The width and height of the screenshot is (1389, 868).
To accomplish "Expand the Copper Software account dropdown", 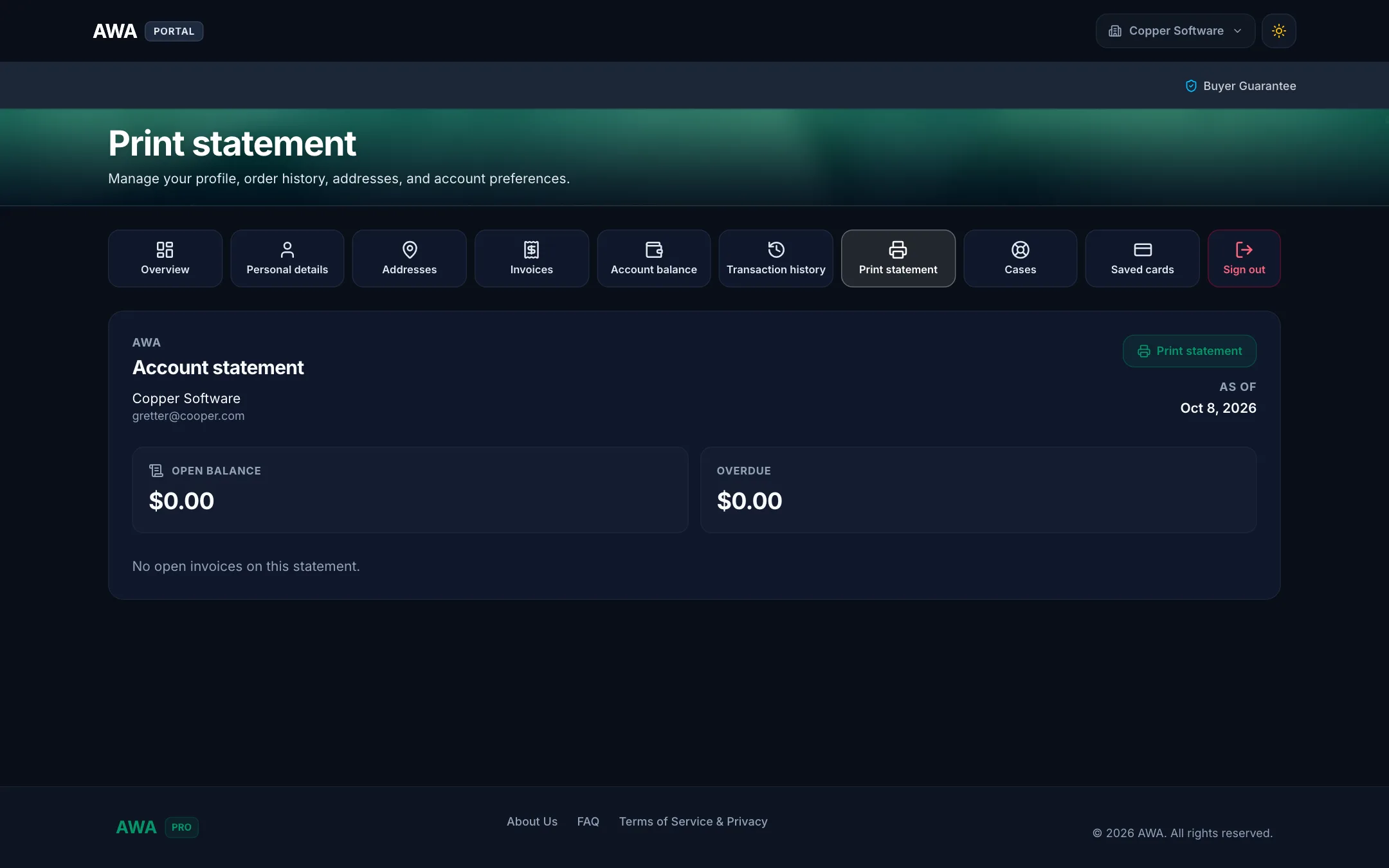I will click(1176, 31).
